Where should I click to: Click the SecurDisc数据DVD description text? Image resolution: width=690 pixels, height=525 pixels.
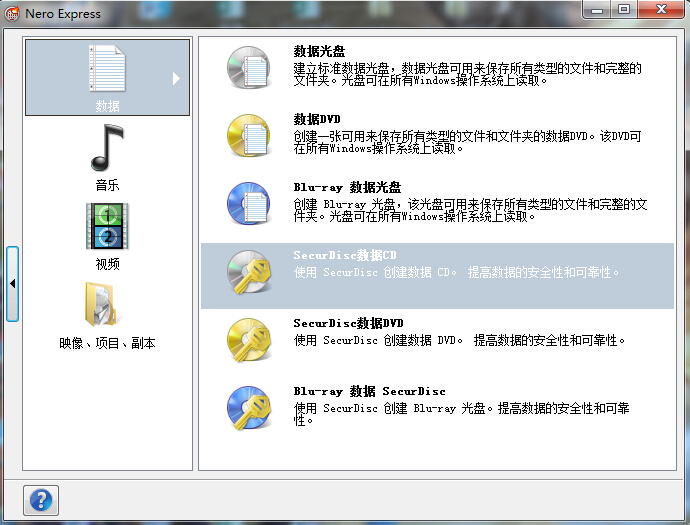[460, 340]
